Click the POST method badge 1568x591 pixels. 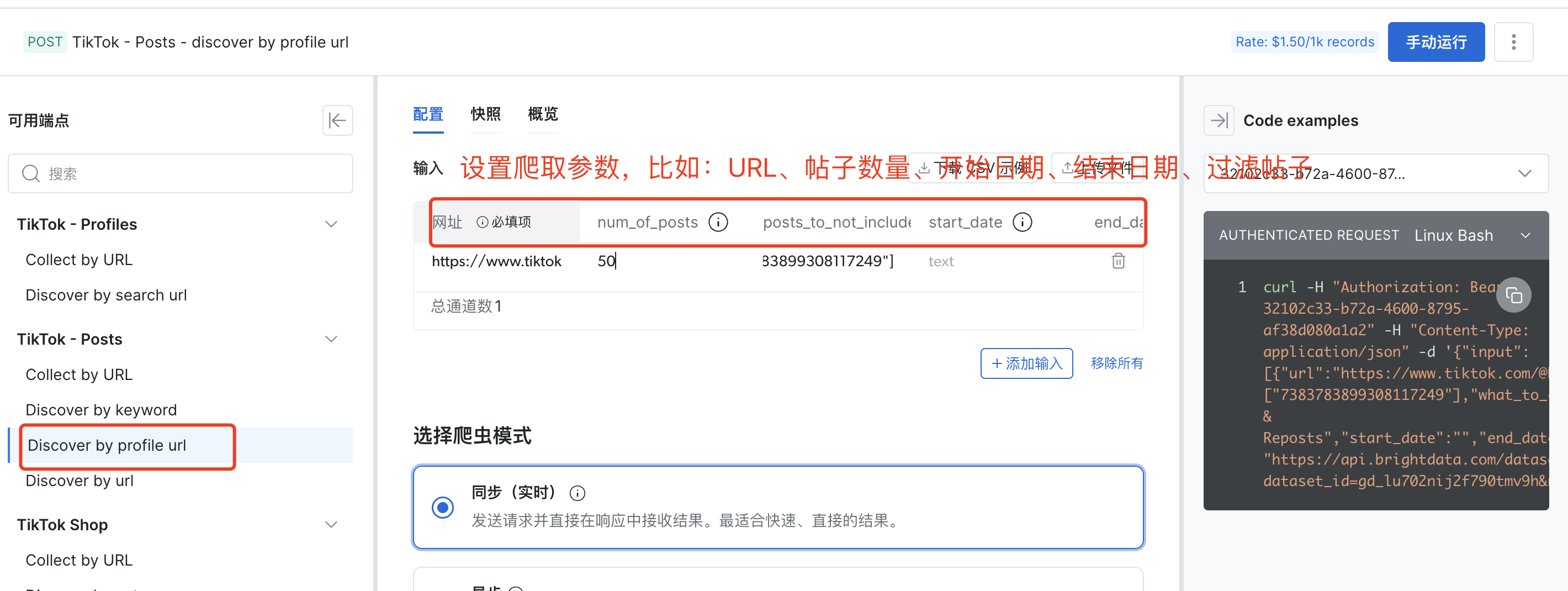click(45, 42)
